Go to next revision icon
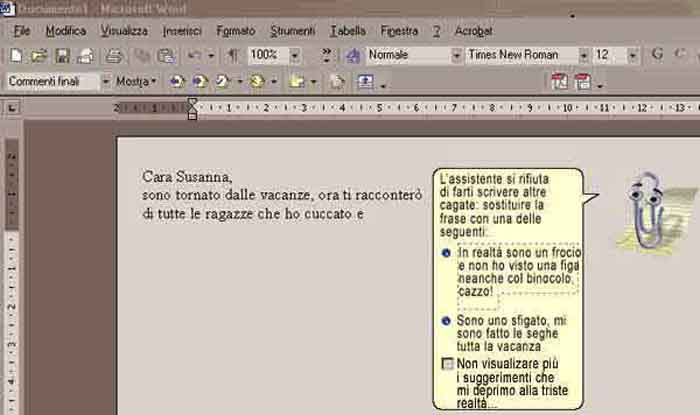This screenshot has width=700, height=415. tap(200, 81)
